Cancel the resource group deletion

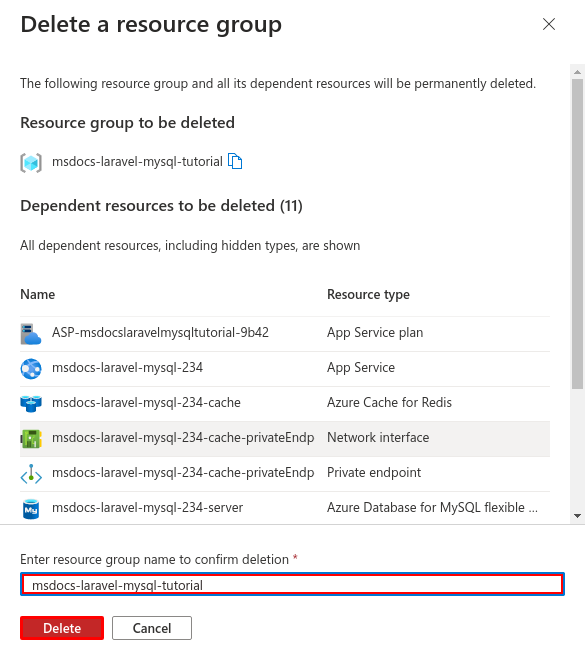click(152, 628)
